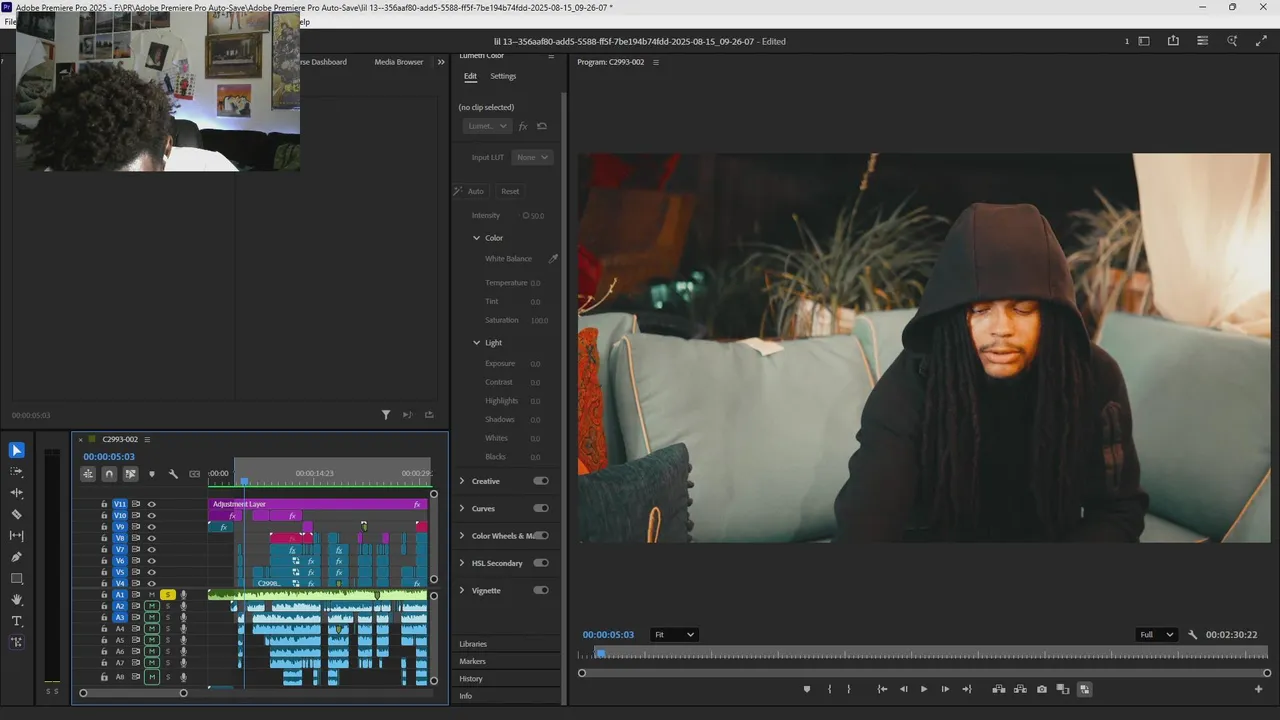Screen dimensions: 1280x720
Task: Go to In point in Program monitor
Action: (x=882, y=689)
